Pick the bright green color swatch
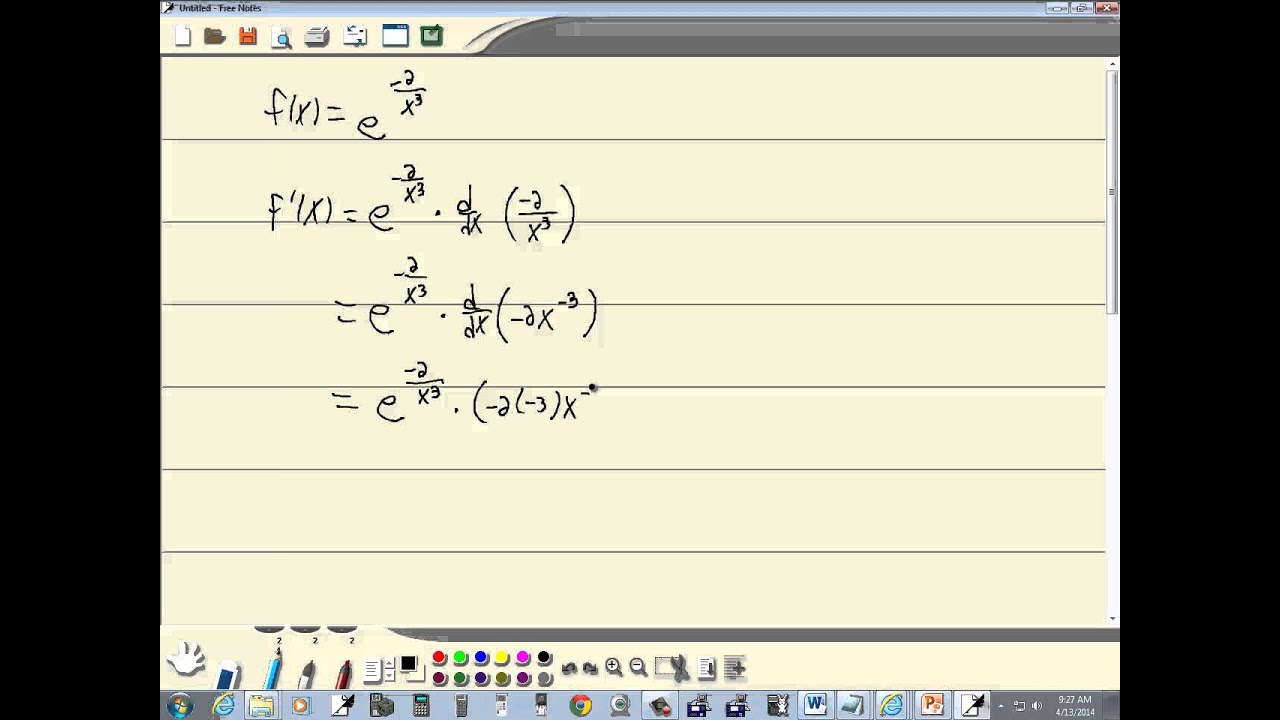The height and width of the screenshot is (720, 1280). click(460, 657)
